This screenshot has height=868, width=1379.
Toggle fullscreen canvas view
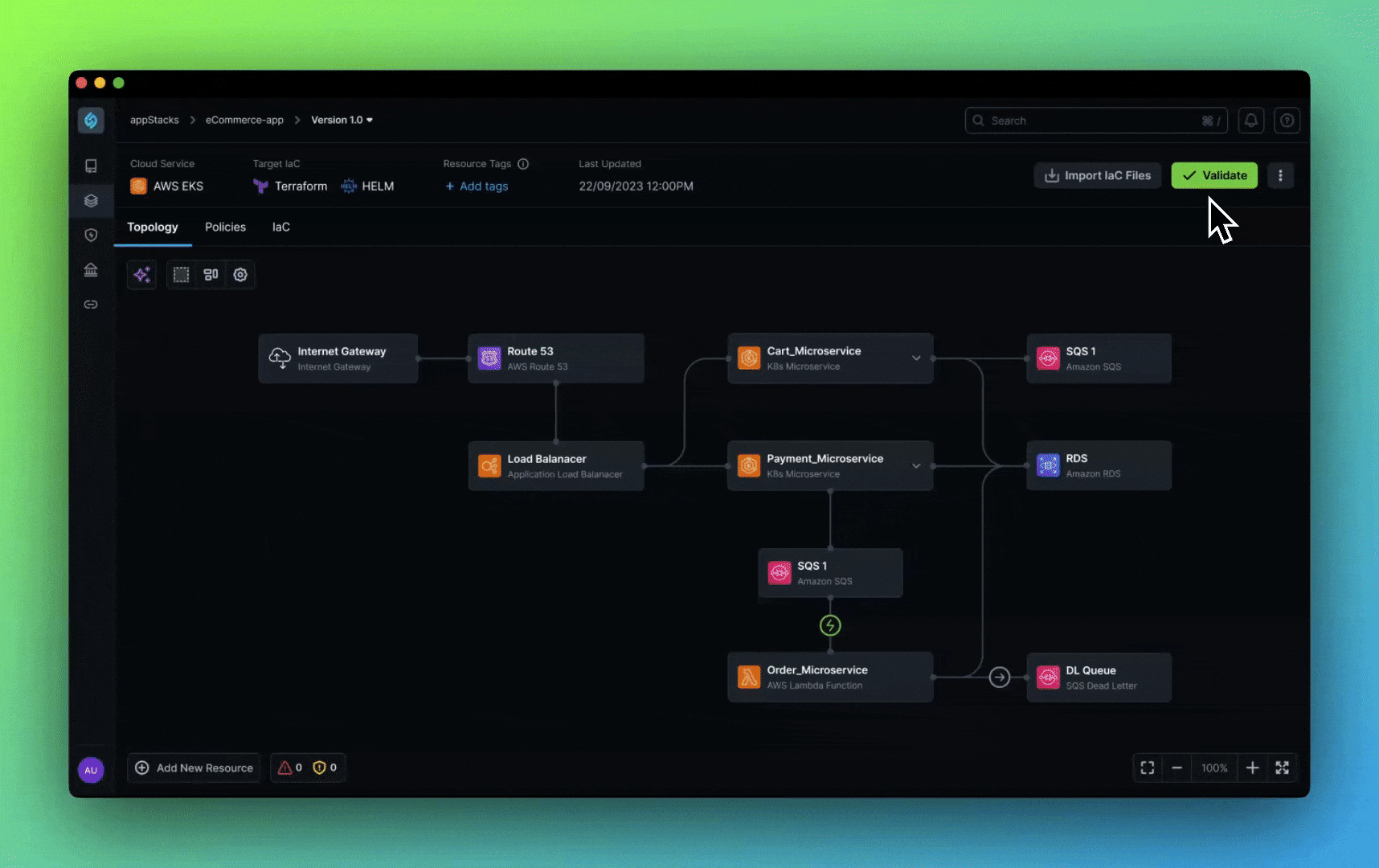pos(1282,768)
